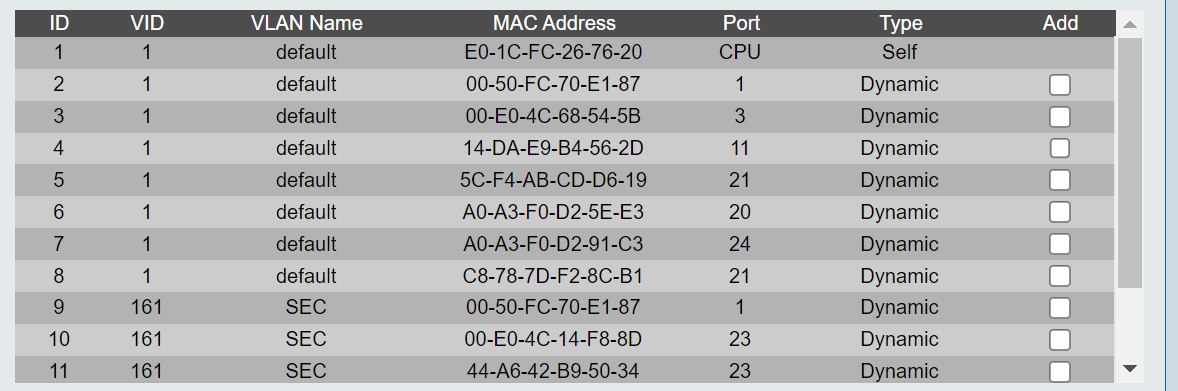
Task: Click the MAC Address column header
Action: (x=554, y=23)
